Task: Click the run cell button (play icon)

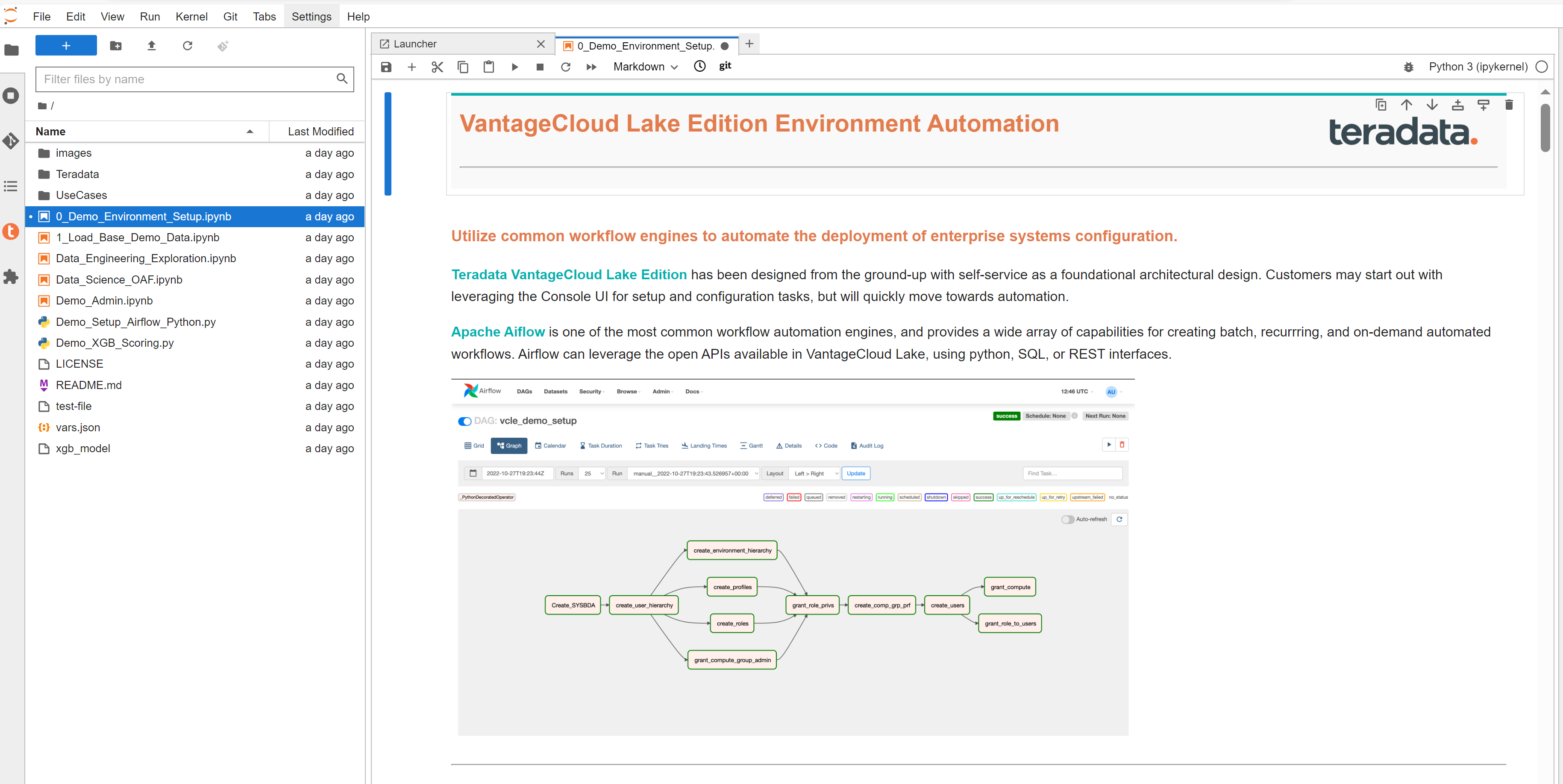Action: point(514,66)
